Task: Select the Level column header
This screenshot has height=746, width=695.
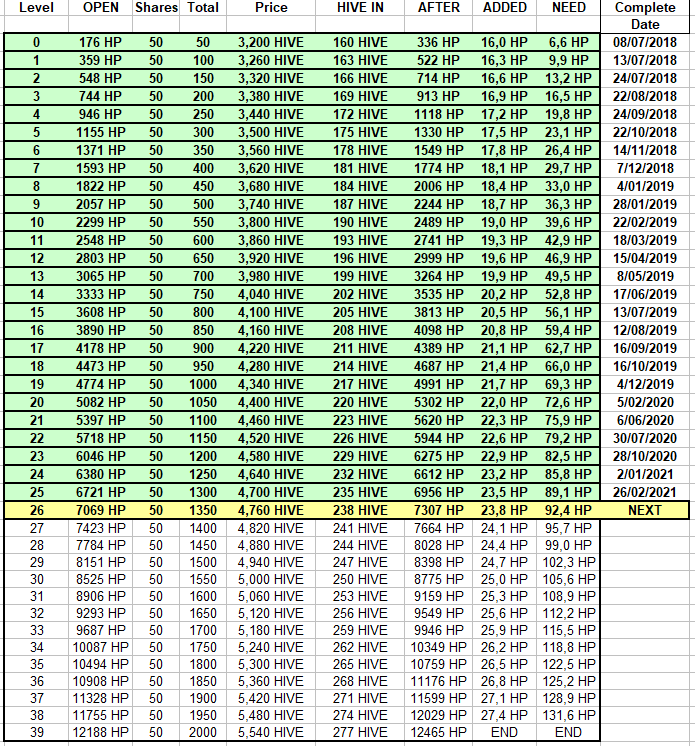Action: pyautogui.click(x=36, y=8)
